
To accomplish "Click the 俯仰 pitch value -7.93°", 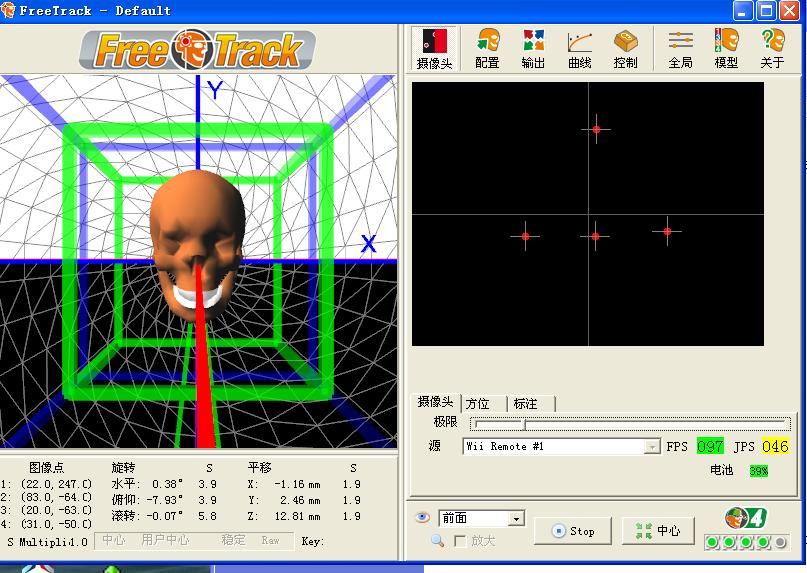I will (x=164, y=500).
